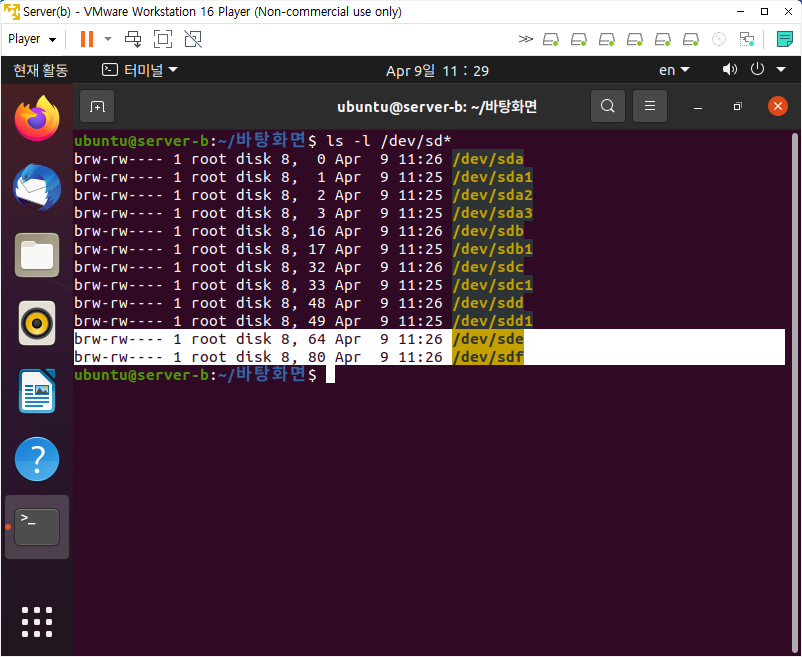
Task: Toggle VMware Unity mode icon
Action: tap(193, 39)
